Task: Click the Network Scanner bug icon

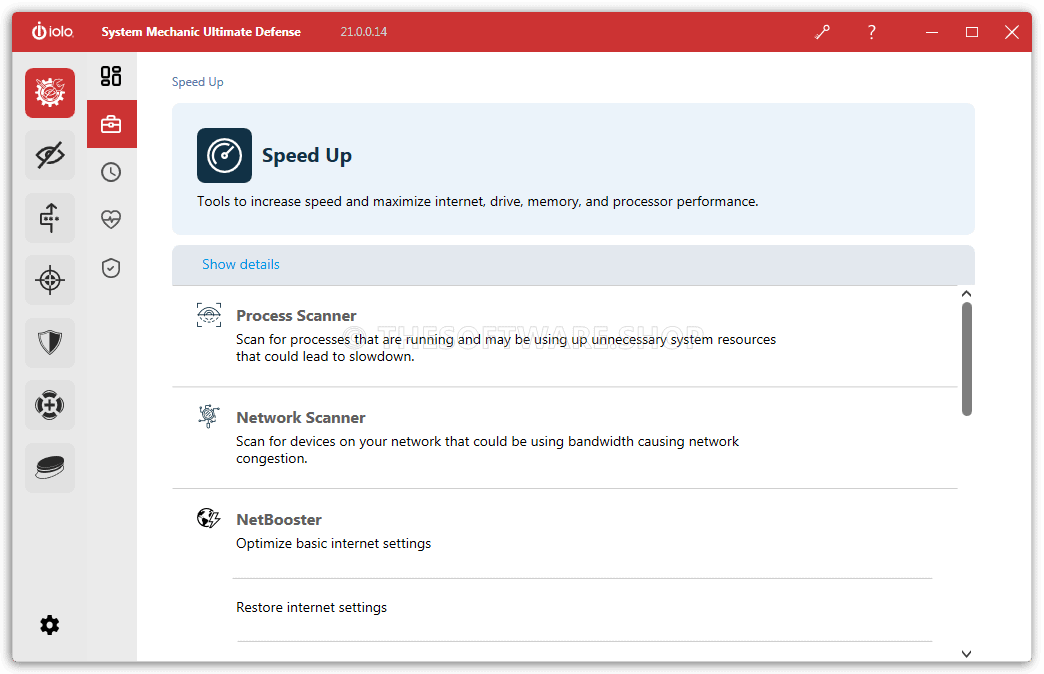Action: point(209,416)
